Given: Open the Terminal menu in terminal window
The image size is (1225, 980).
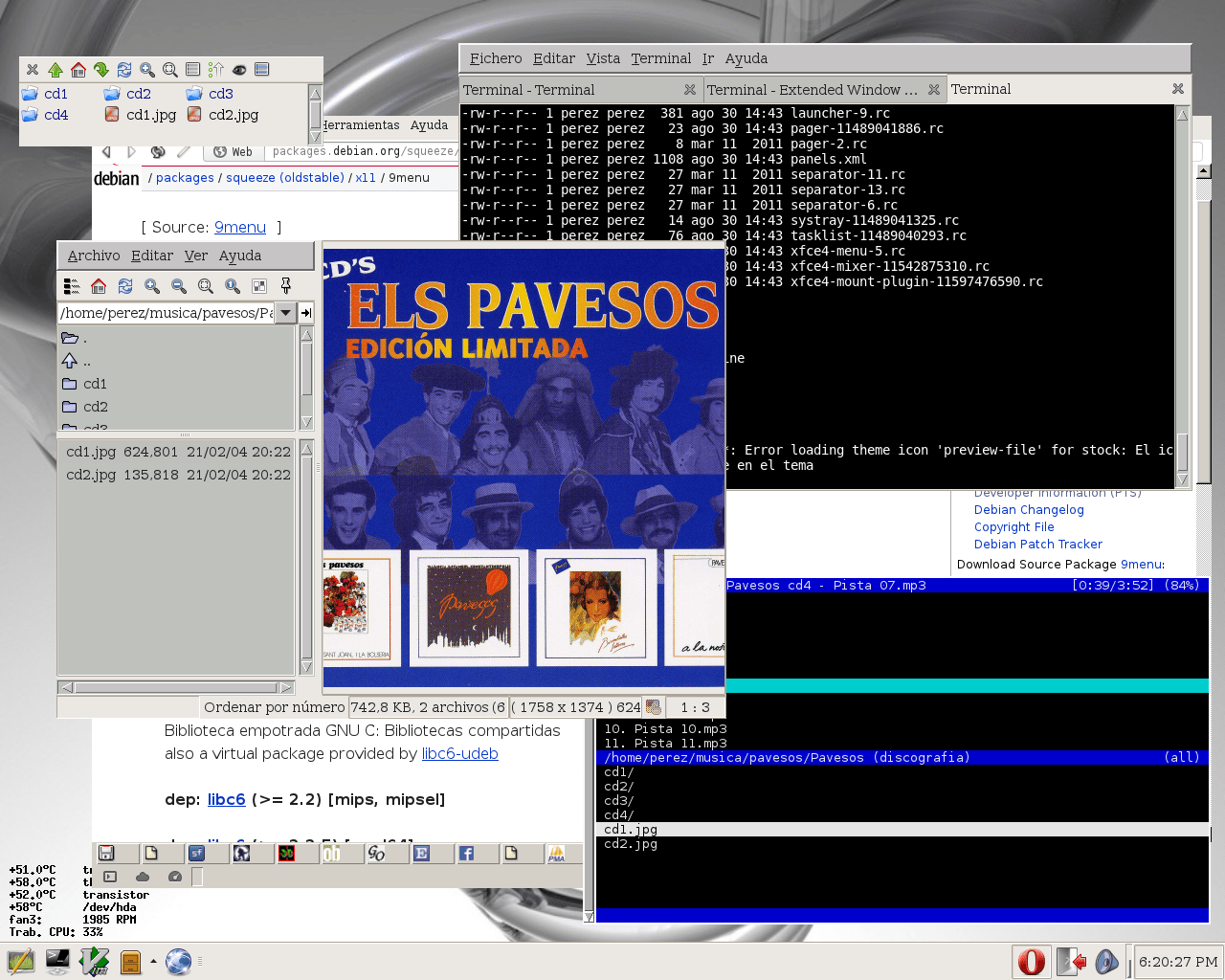Looking at the screenshot, I should tap(660, 58).
